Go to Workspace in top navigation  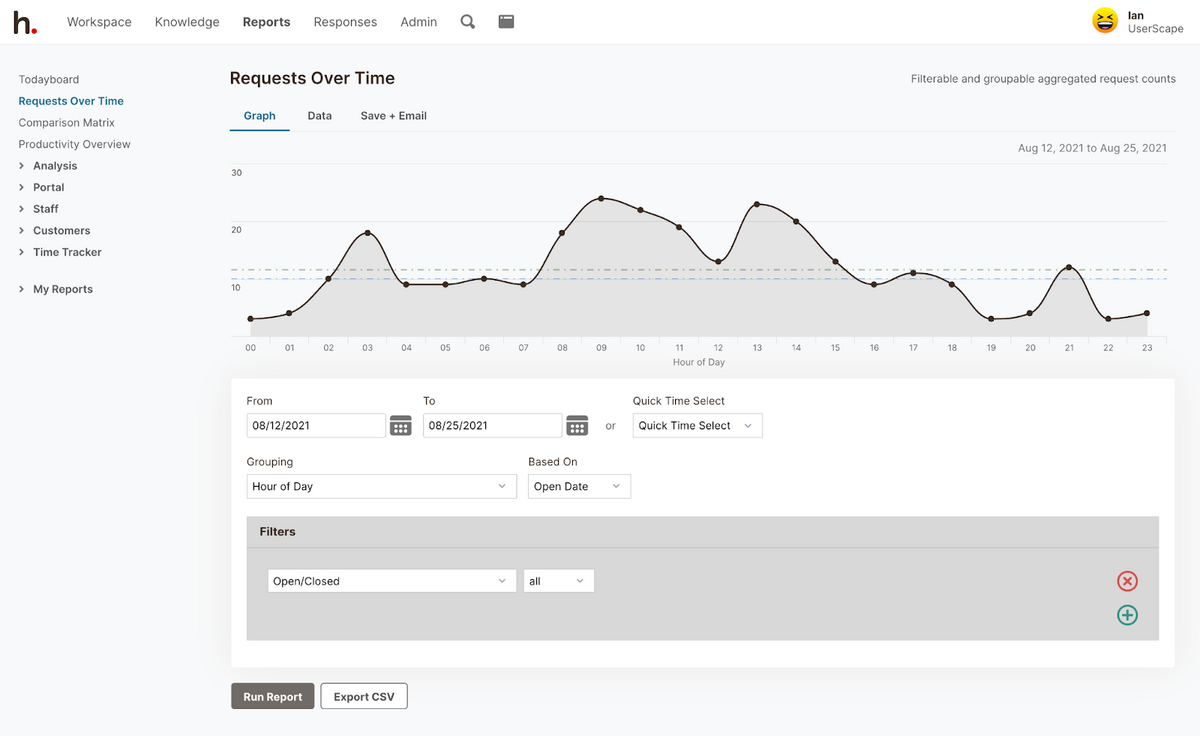pyautogui.click(x=99, y=22)
